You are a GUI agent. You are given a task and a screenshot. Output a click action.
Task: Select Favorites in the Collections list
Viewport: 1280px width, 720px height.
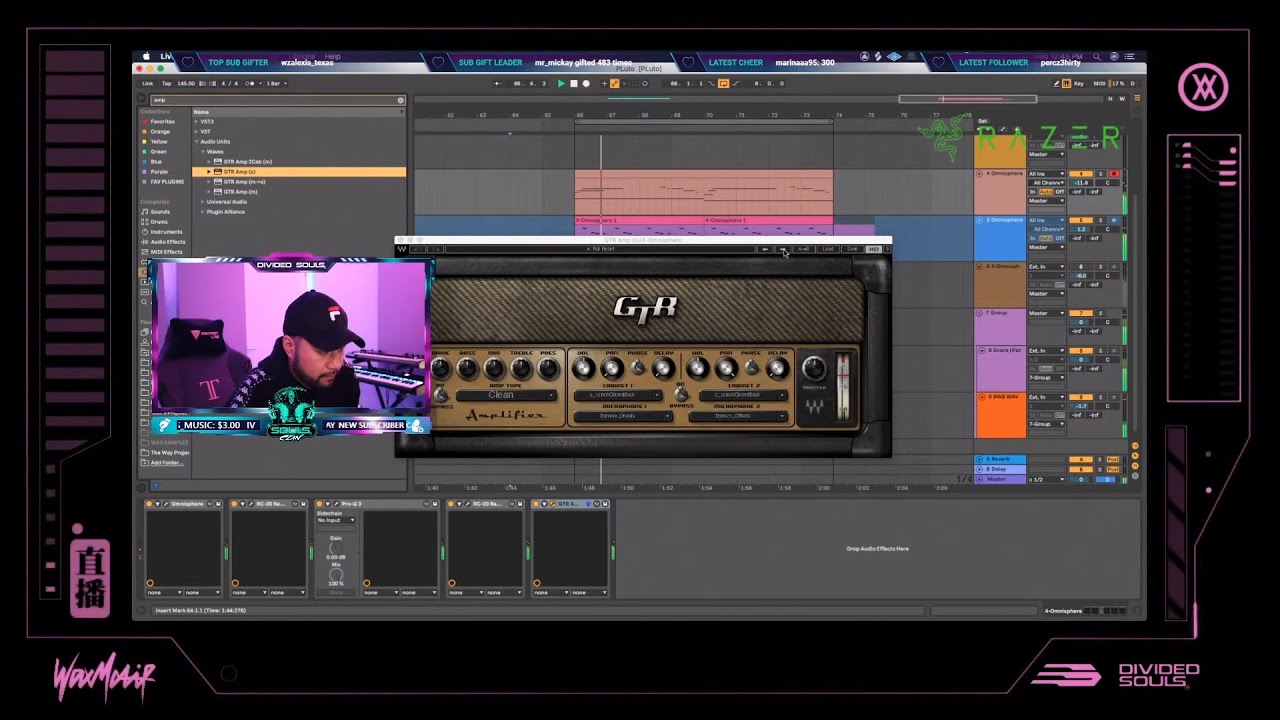pos(162,121)
